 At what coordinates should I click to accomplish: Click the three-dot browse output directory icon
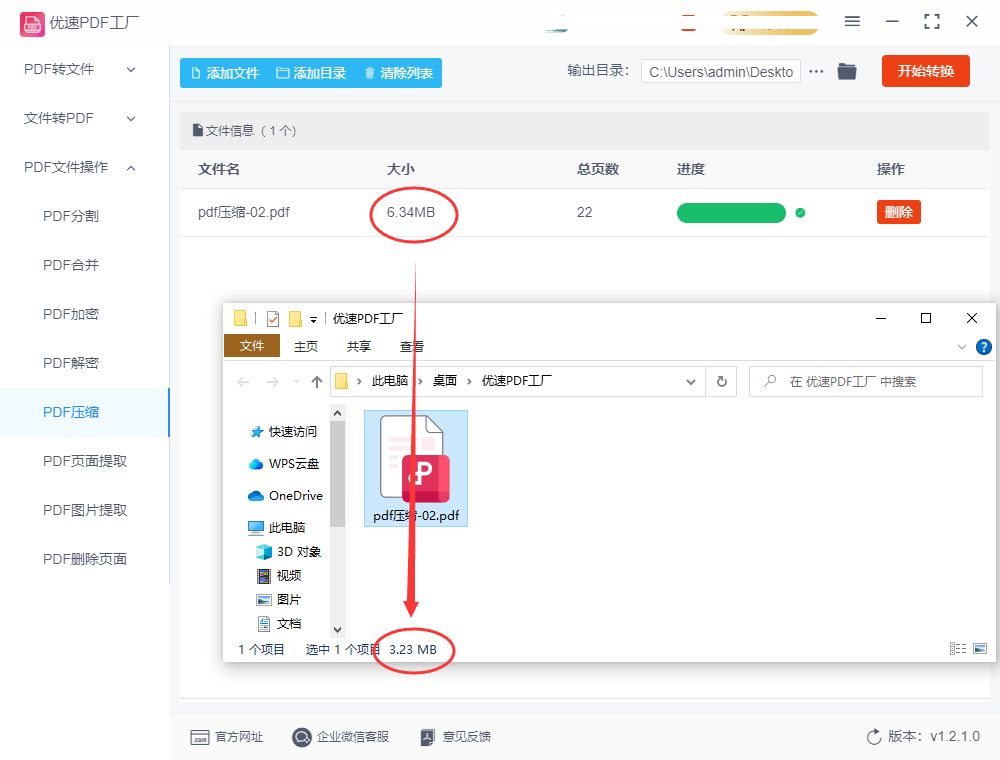point(816,71)
